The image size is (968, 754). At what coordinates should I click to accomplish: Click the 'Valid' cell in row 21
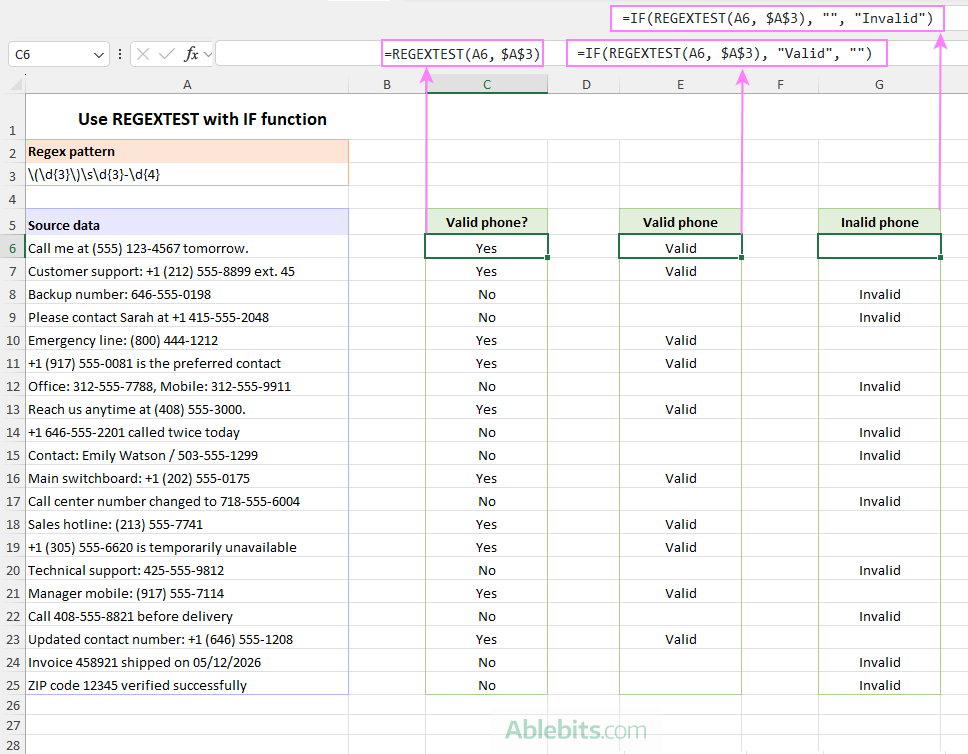pos(680,593)
